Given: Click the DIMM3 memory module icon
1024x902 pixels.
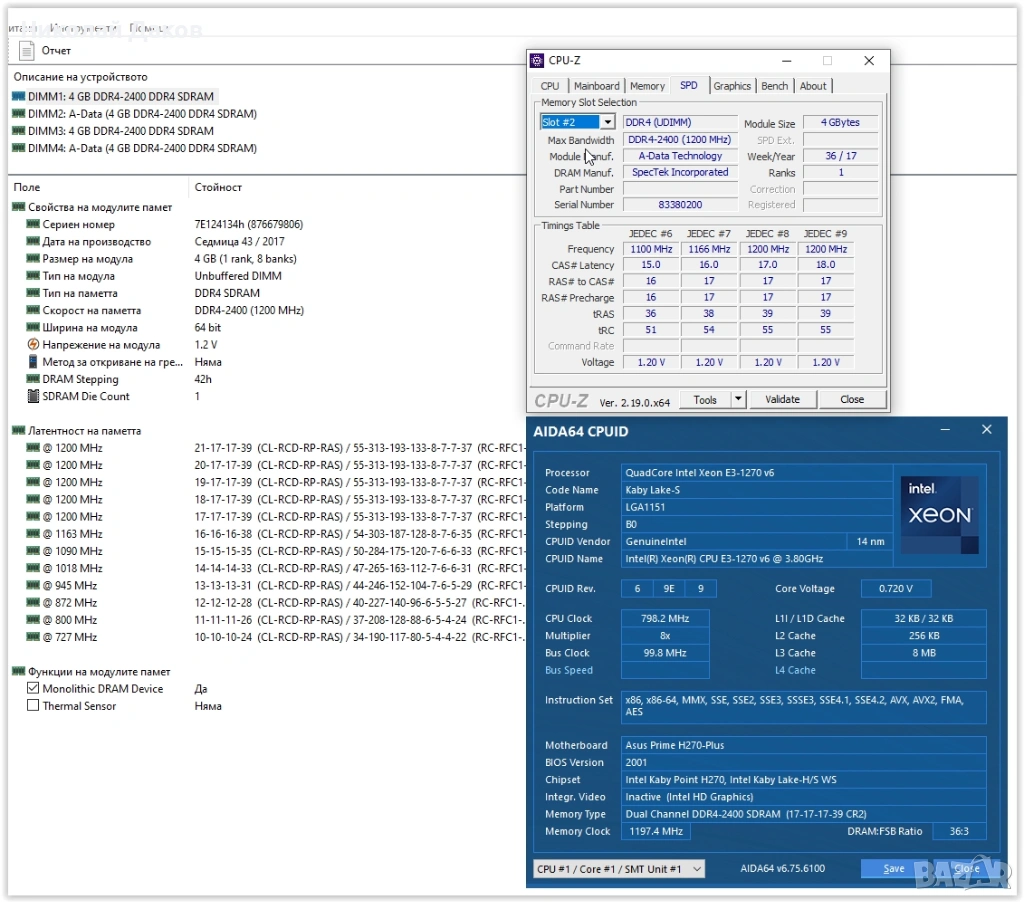Looking at the screenshot, I should [x=18, y=131].
